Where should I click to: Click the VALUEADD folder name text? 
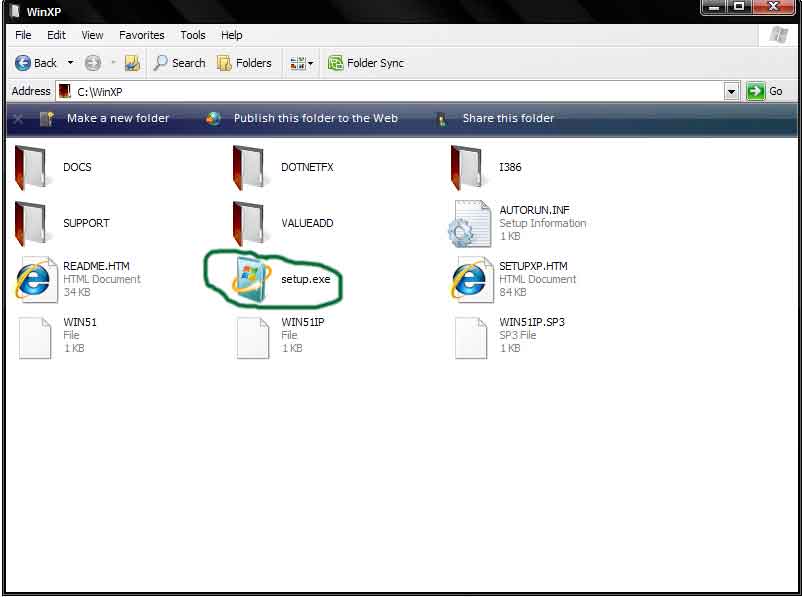(x=307, y=223)
